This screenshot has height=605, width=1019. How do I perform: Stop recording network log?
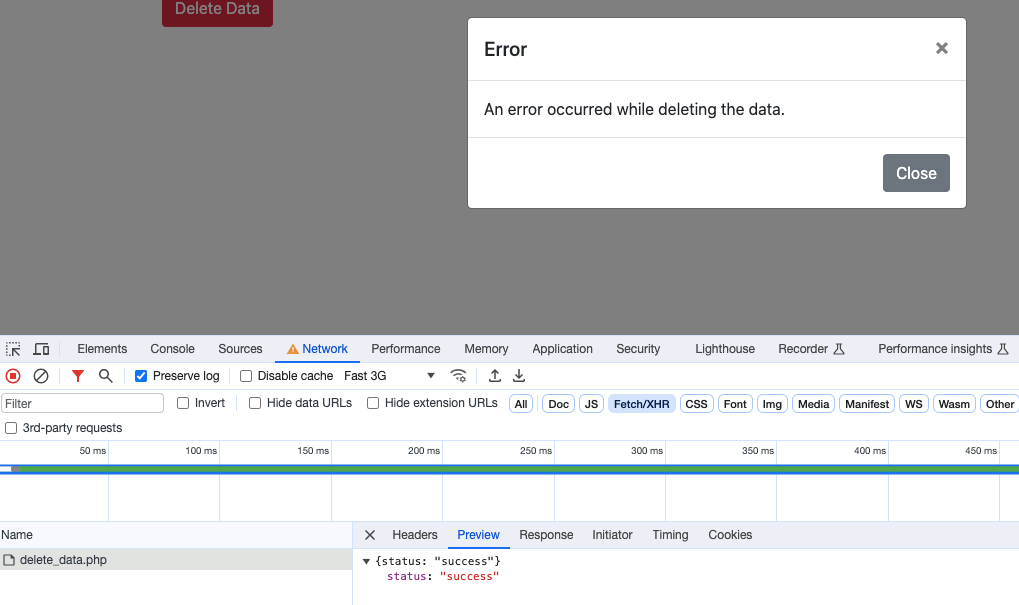[13, 376]
